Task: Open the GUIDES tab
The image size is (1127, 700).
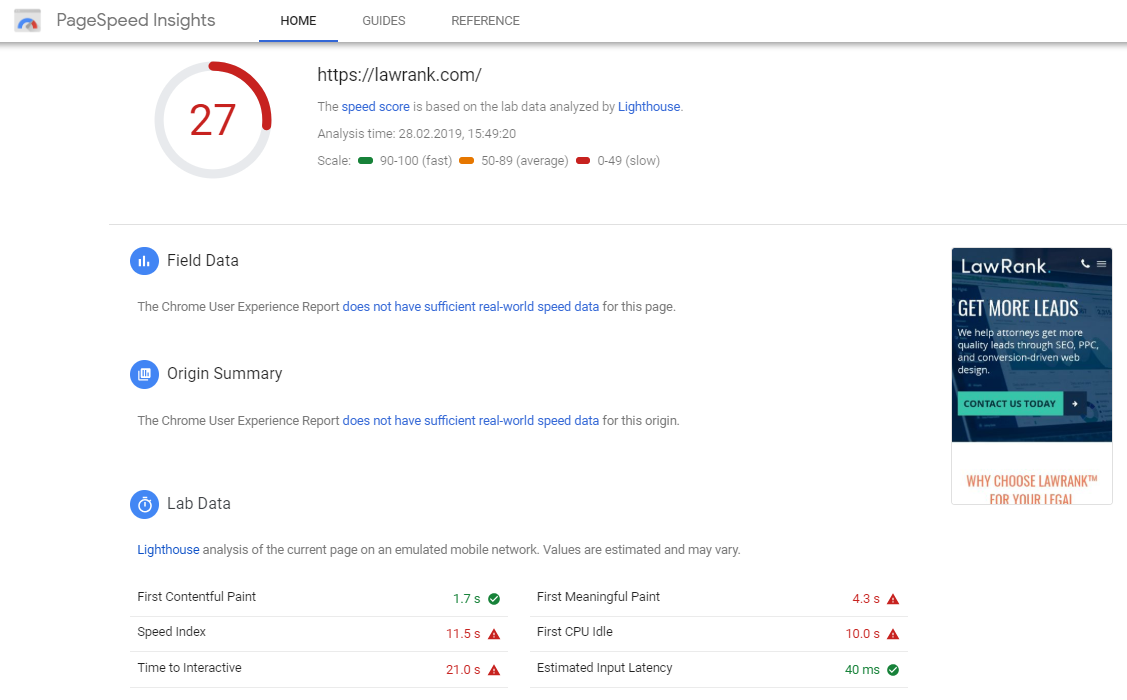Action: pyautogui.click(x=384, y=21)
